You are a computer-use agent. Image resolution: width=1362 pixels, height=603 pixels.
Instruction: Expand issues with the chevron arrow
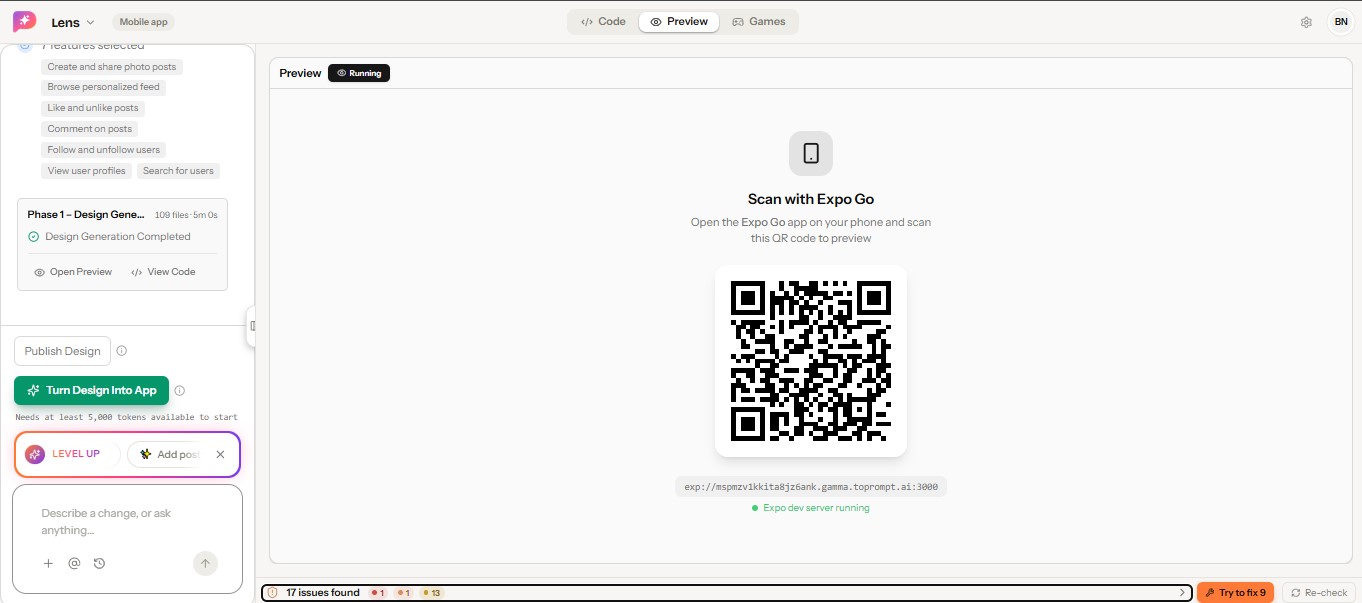click(1182, 593)
